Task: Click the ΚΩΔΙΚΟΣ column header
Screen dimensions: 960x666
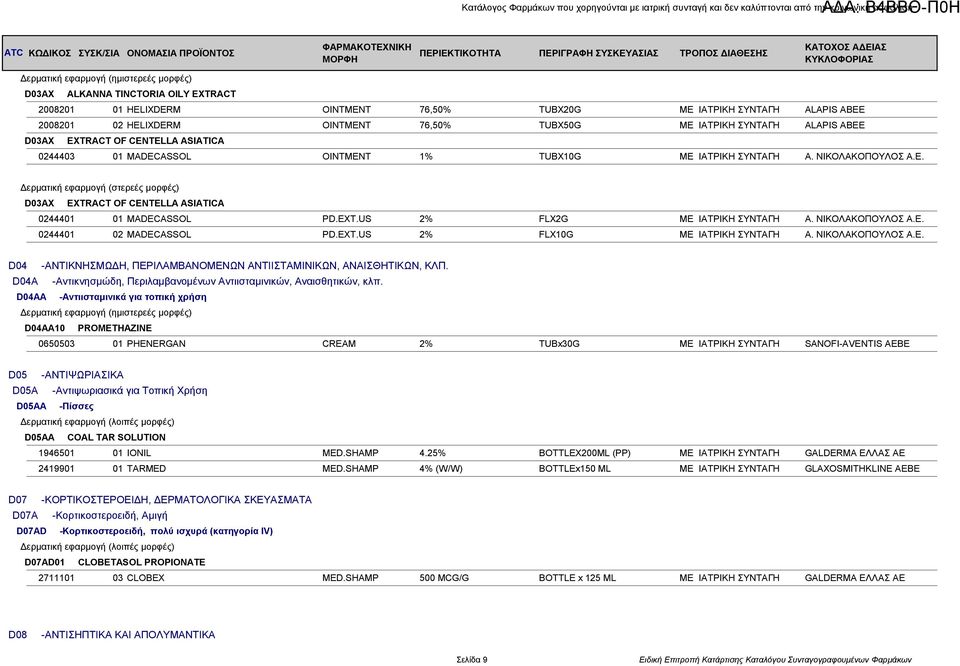Action: click(x=50, y=53)
